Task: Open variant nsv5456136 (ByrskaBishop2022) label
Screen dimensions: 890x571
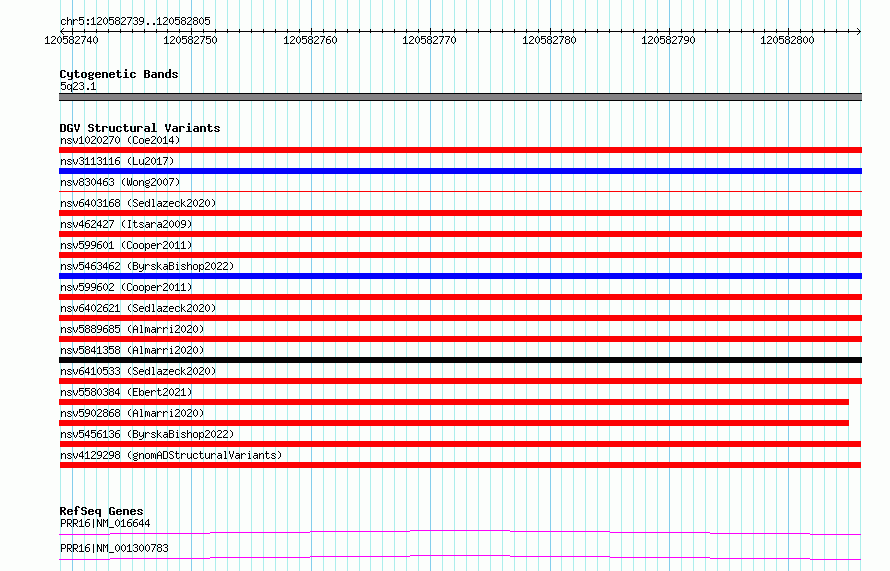Action: point(147,434)
